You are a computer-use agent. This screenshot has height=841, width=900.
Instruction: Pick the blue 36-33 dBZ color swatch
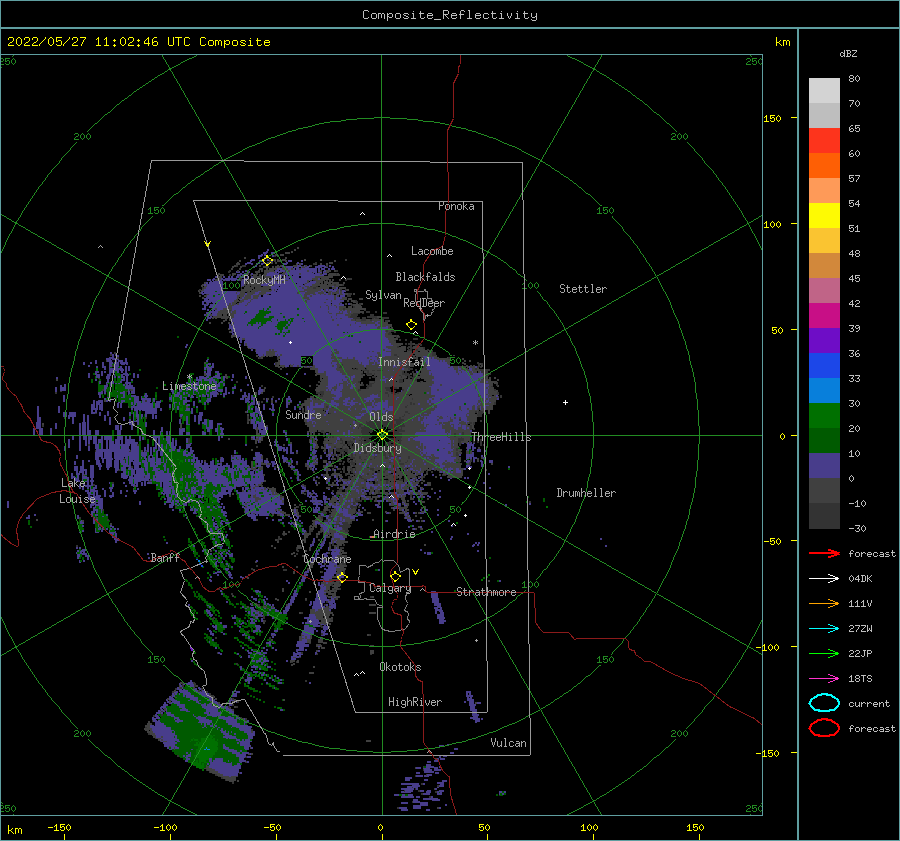(x=824, y=365)
